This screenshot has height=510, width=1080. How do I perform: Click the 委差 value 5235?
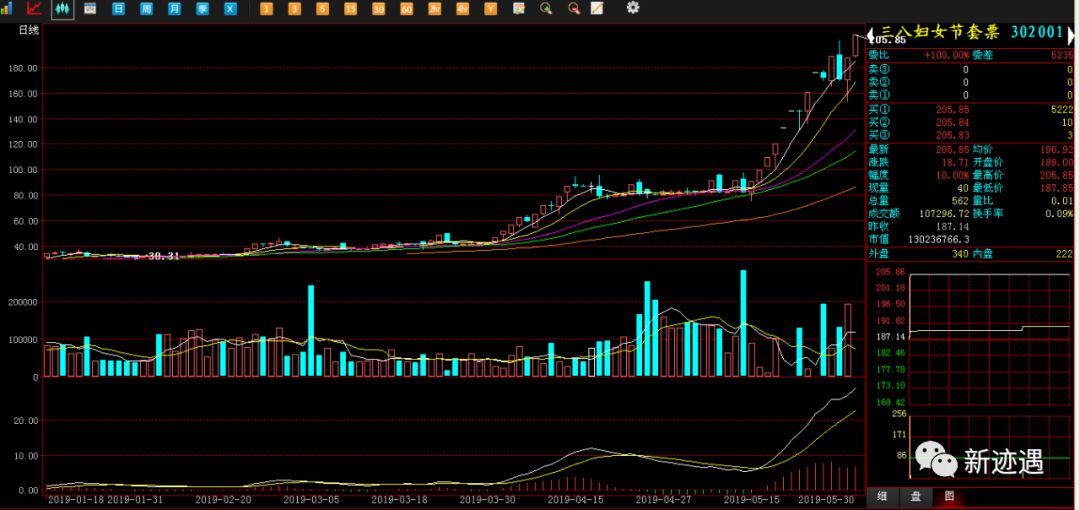[1061, 55]
